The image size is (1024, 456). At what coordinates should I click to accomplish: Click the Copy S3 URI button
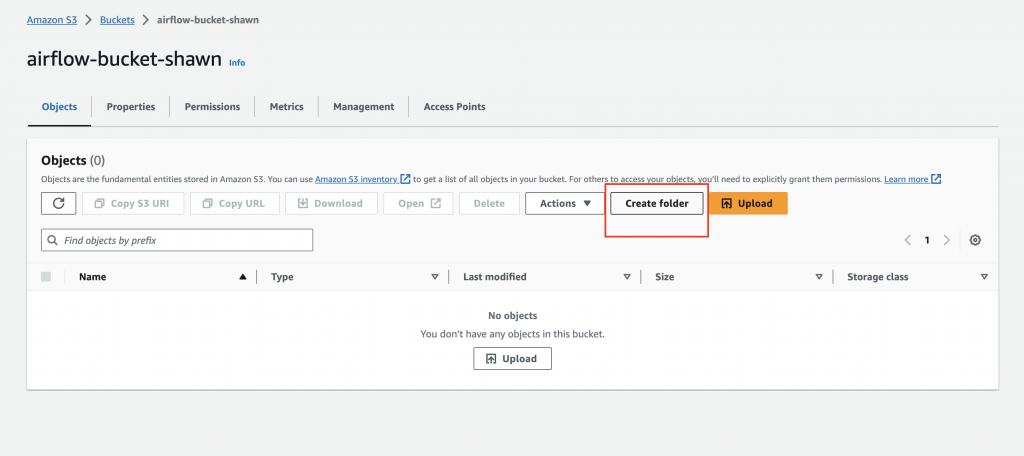pos(133,203)
